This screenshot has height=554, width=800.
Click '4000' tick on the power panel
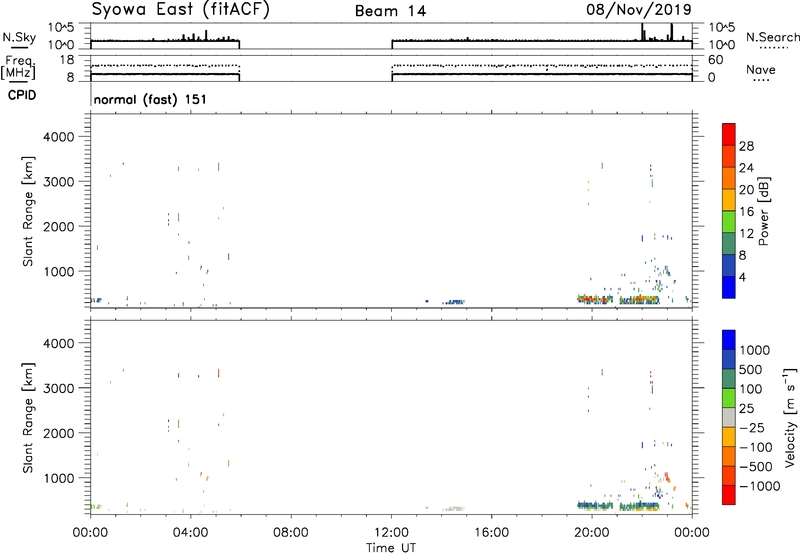58,137
